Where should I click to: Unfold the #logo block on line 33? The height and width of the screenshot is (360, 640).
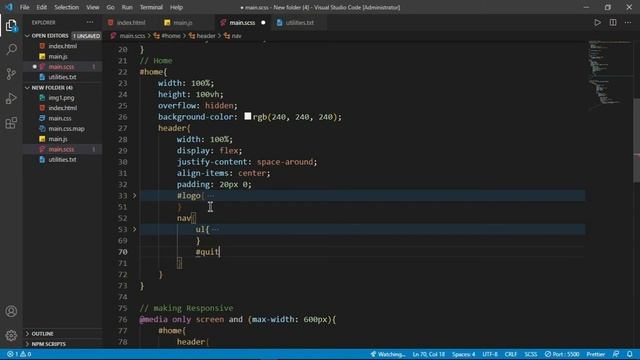click(x=134, y=196)
